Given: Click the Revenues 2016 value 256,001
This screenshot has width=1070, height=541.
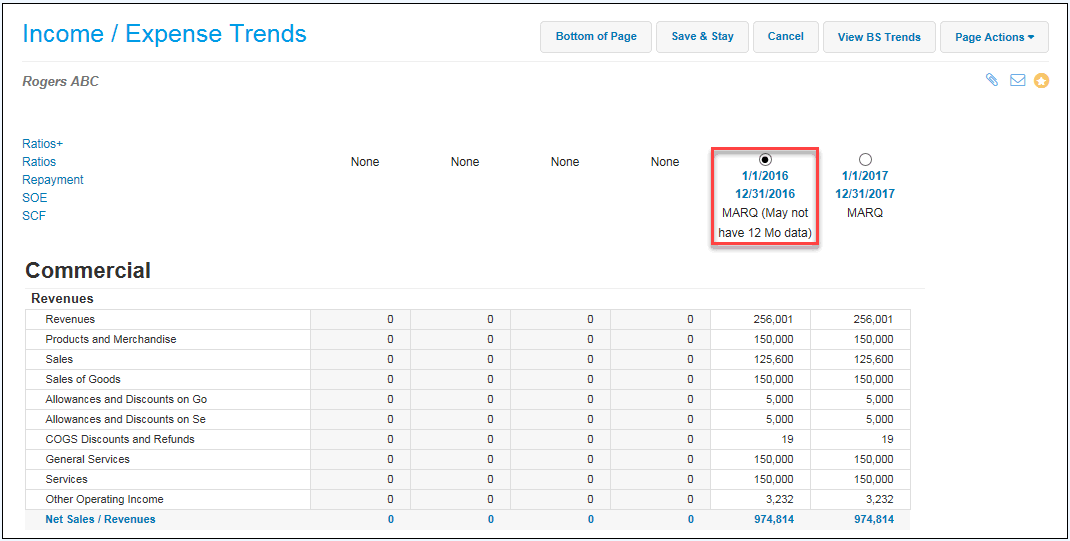Looking at the screenshot, I should (774, 319).
